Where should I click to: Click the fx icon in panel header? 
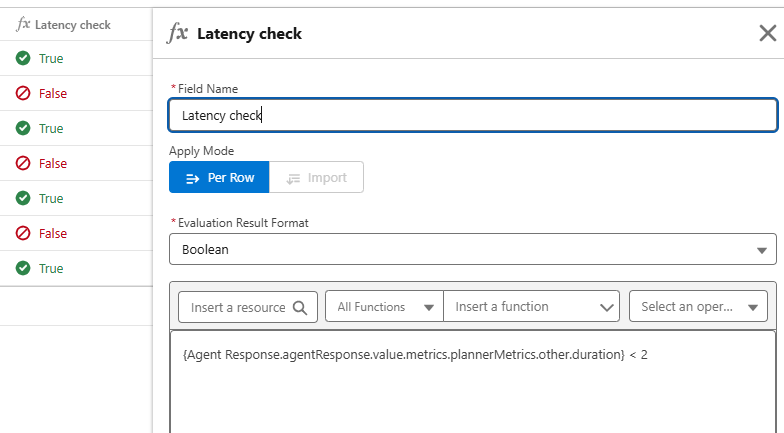pos(177,33)
